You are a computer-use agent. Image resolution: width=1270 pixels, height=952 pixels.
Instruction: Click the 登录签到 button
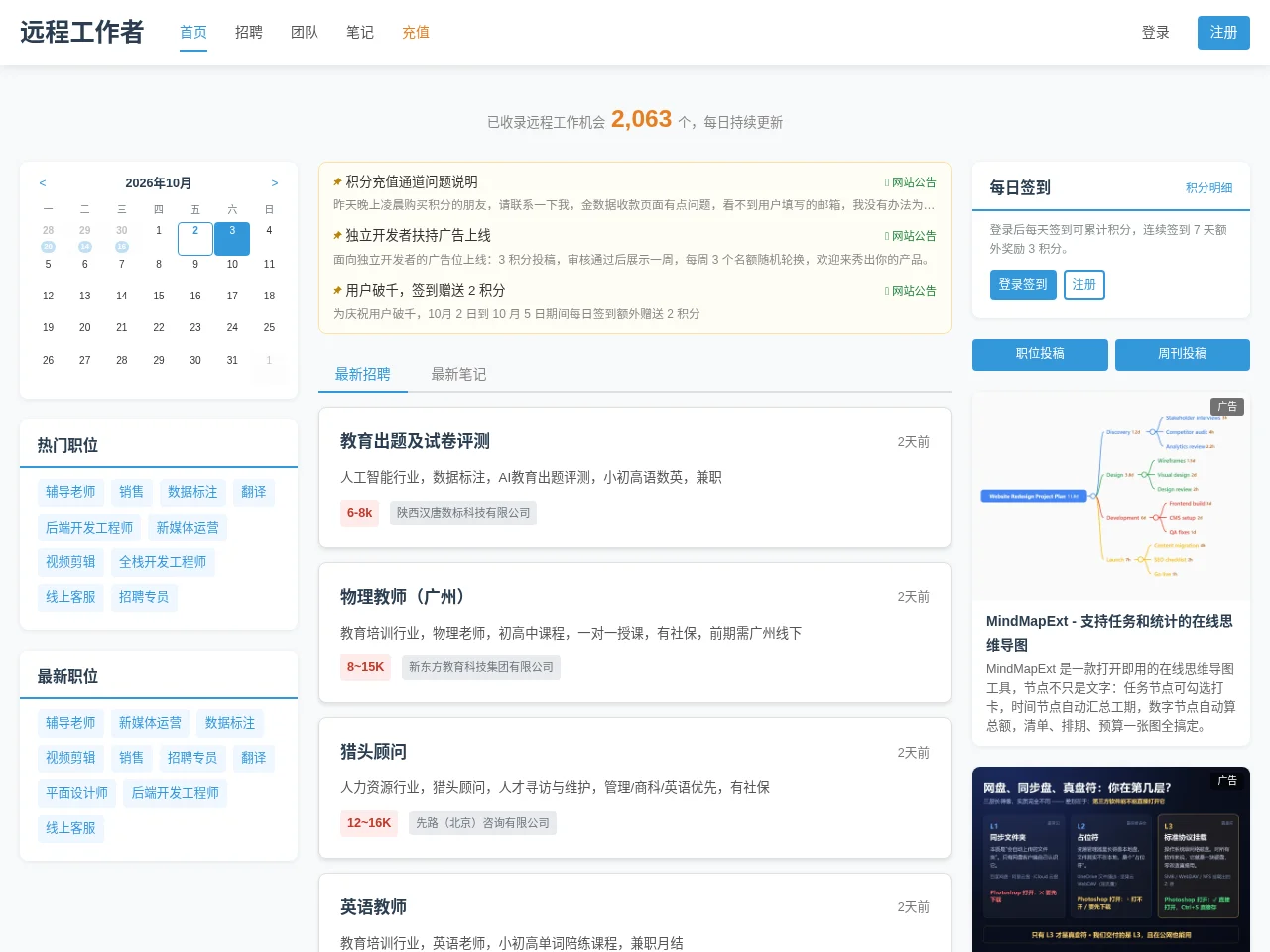point(1023,285)
